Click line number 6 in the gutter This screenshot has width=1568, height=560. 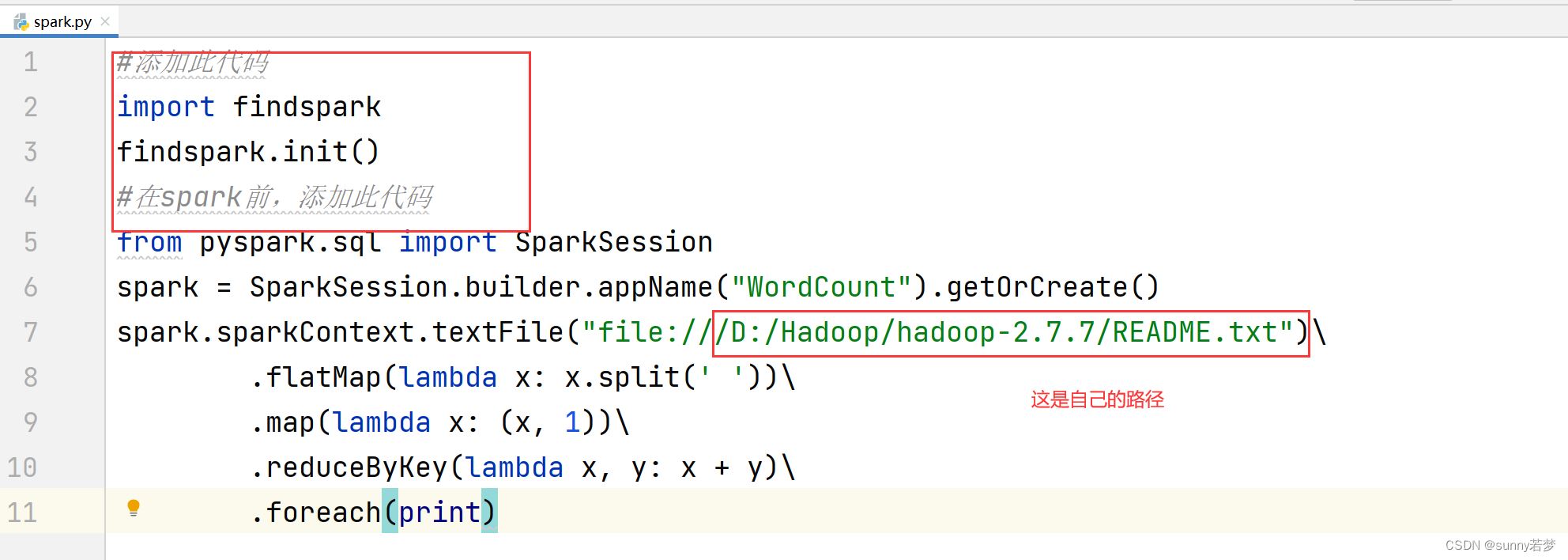[30, 287]
